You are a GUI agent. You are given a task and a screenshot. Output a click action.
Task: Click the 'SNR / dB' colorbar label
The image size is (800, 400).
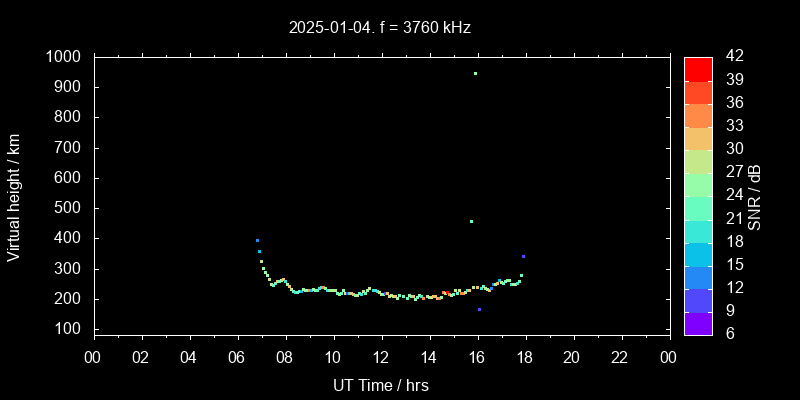[x=755, y=195]
